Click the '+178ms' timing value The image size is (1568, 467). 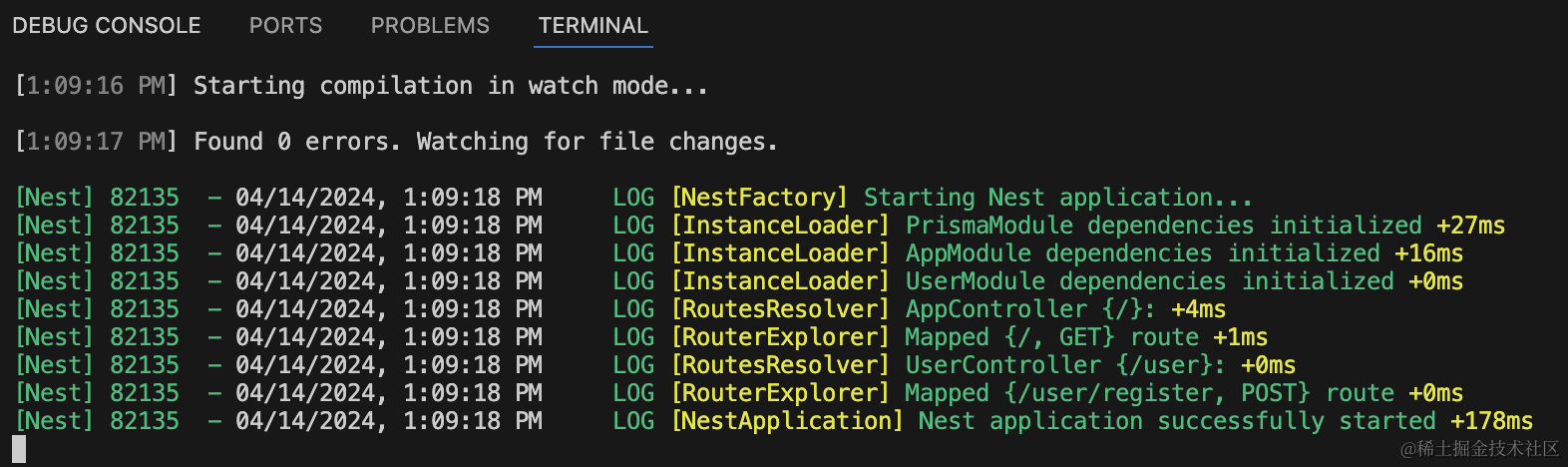point(1491,421)
